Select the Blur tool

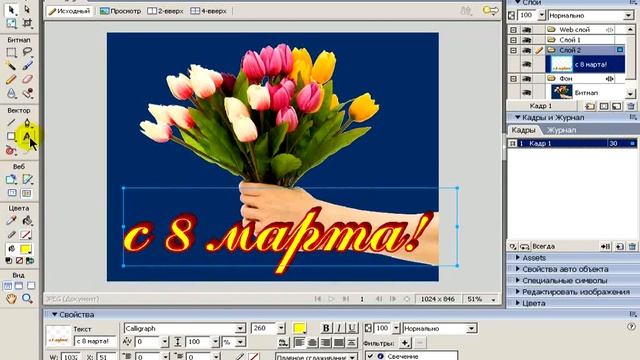(11, 93)
